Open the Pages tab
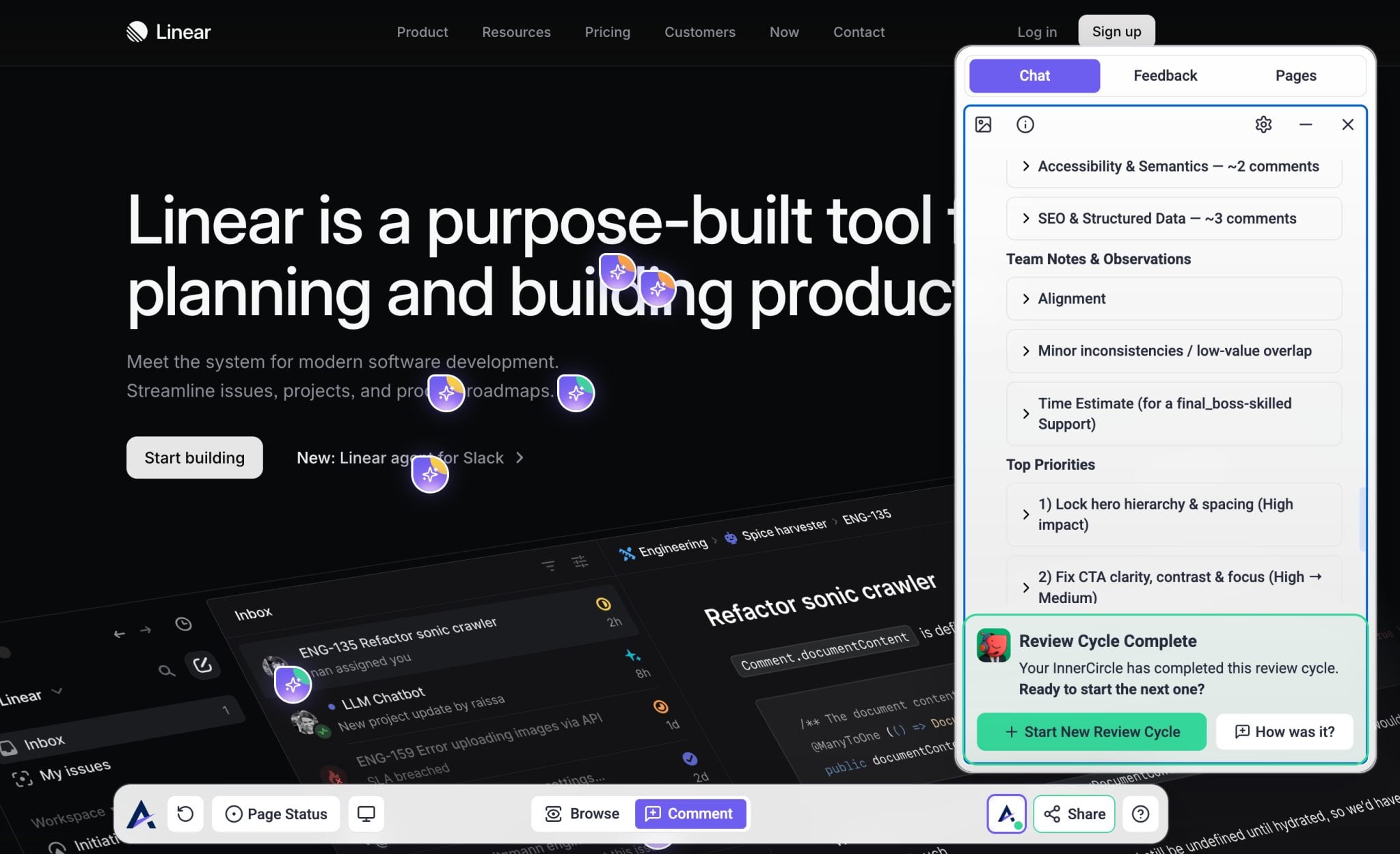1400x854 pixels. [1295, 76]
